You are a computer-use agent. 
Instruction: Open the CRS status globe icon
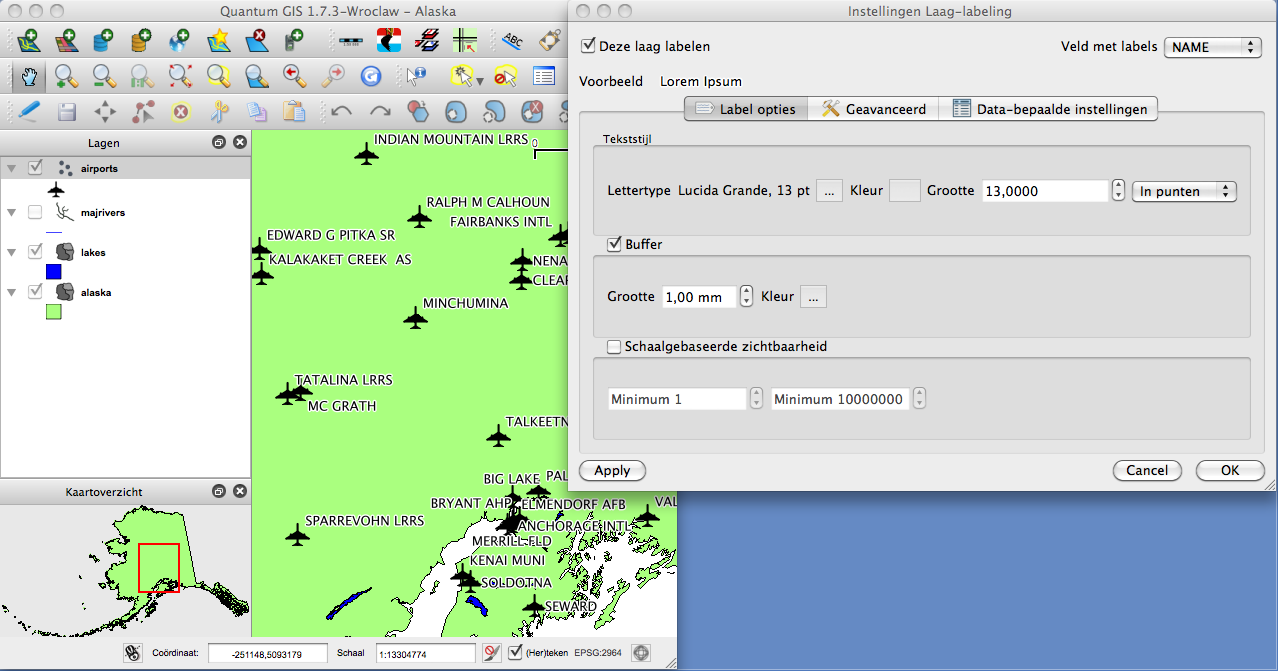click(641, 653)
